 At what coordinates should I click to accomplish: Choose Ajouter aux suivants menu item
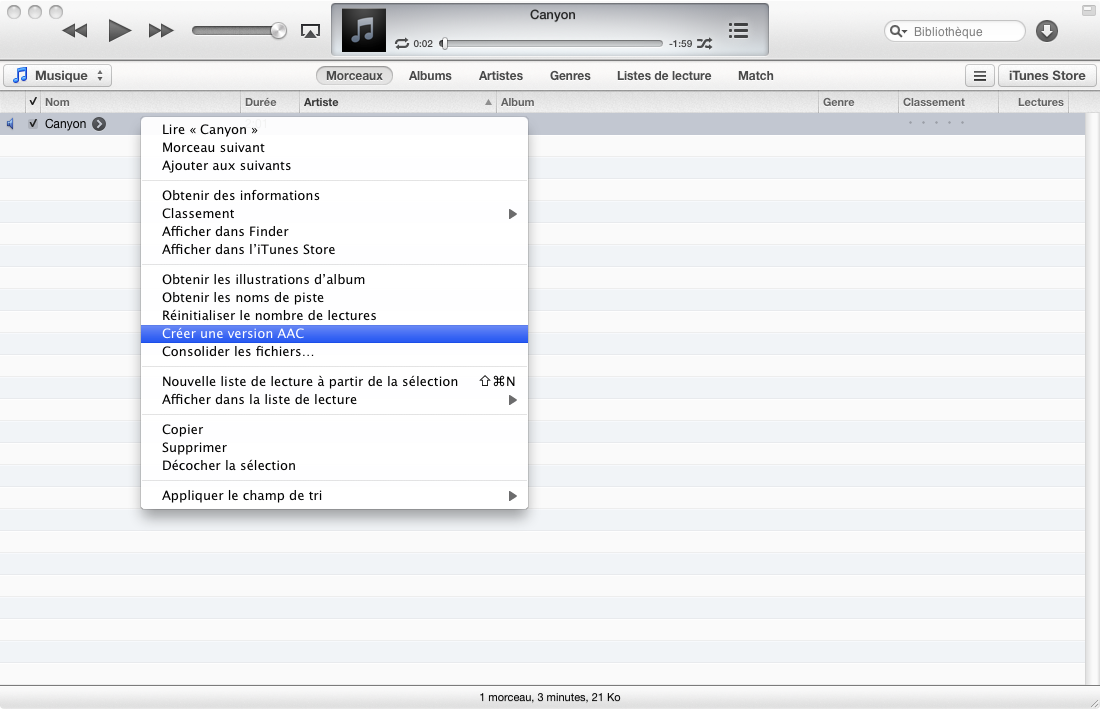coord(334,166)
